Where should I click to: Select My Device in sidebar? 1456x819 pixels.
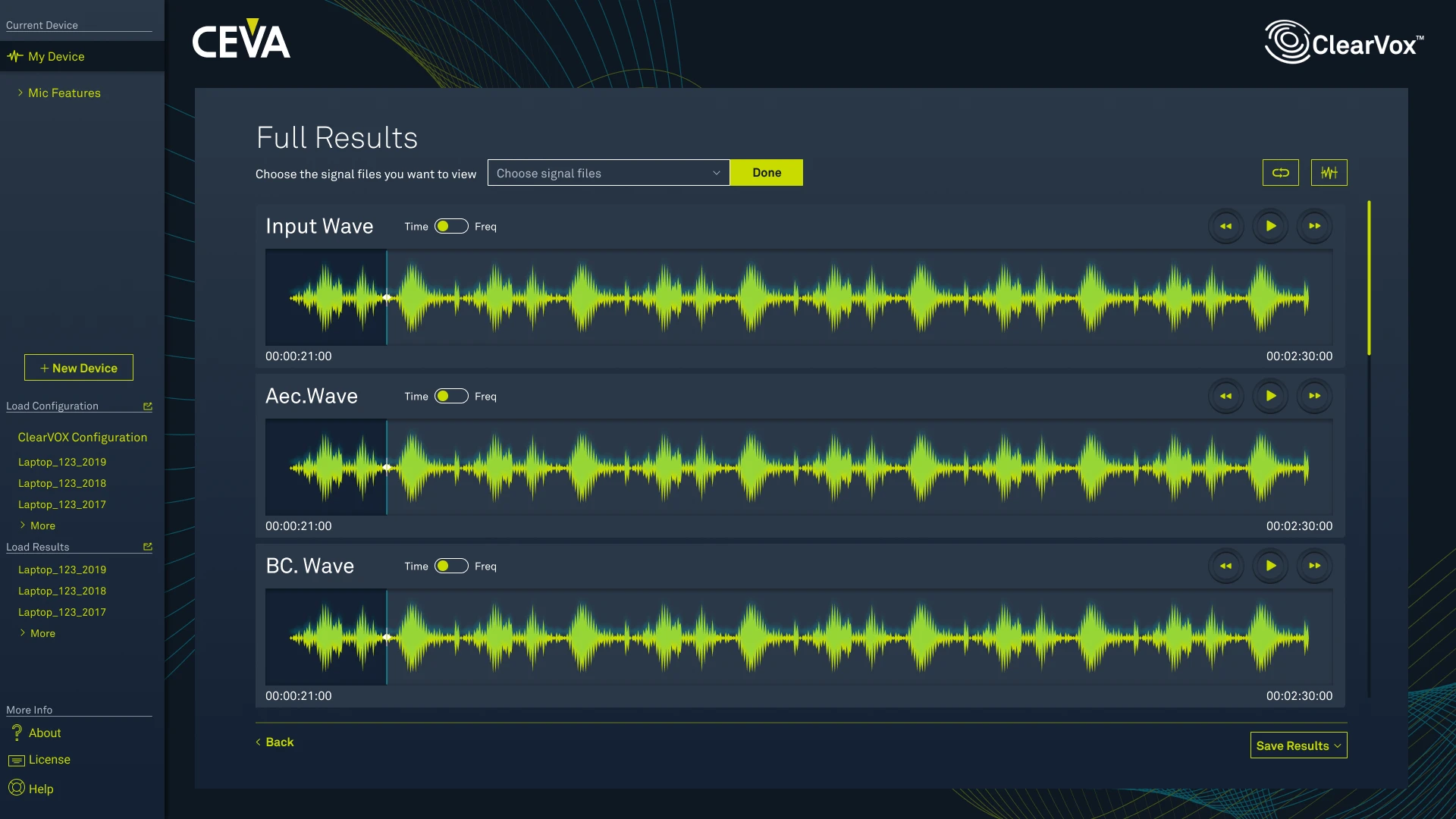pyautogui.click(x=56, y=57)
